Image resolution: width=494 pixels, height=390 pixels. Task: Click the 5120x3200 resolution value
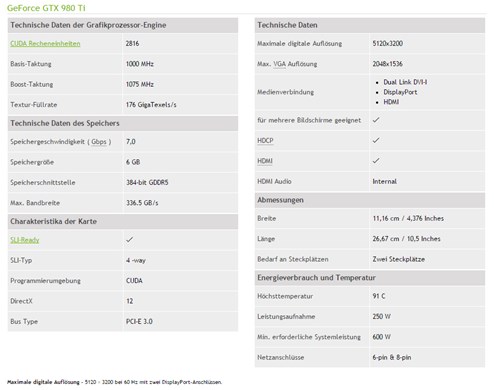(388, 43)
